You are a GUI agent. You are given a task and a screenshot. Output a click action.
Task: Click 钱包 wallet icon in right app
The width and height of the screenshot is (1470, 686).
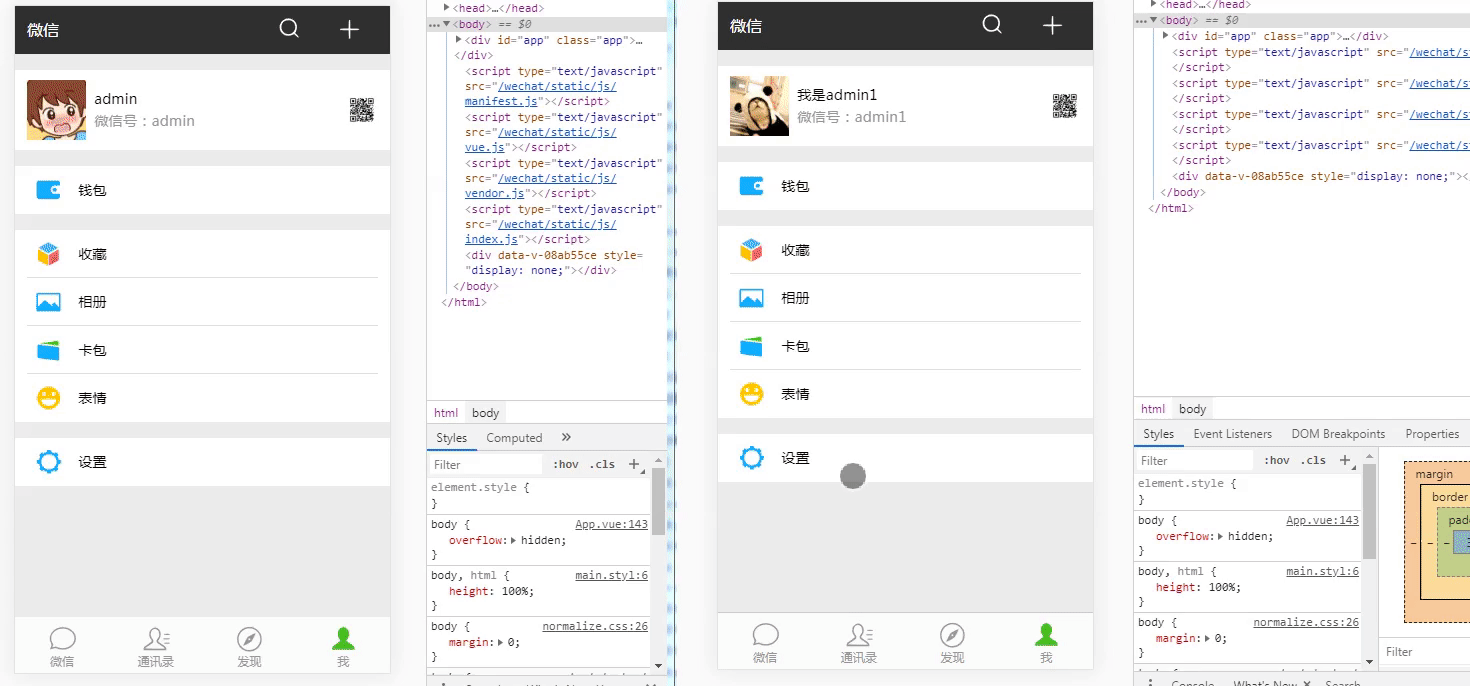pyautogui.click(x=751, y=185)
